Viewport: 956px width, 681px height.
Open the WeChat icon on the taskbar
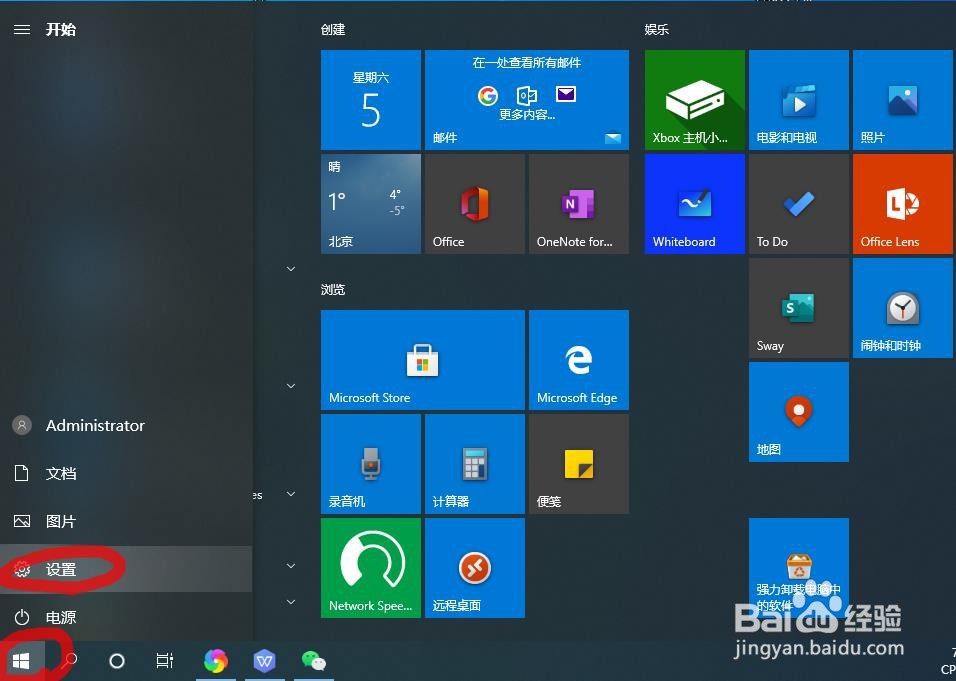(x=313, y=661)
